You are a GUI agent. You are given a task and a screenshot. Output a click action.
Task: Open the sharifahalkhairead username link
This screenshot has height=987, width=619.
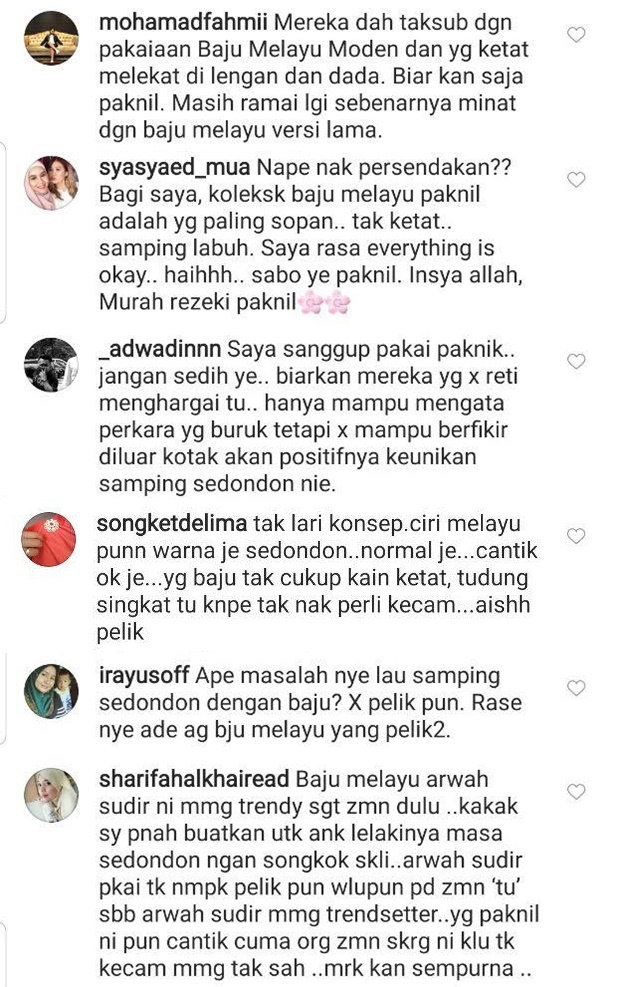194,779
